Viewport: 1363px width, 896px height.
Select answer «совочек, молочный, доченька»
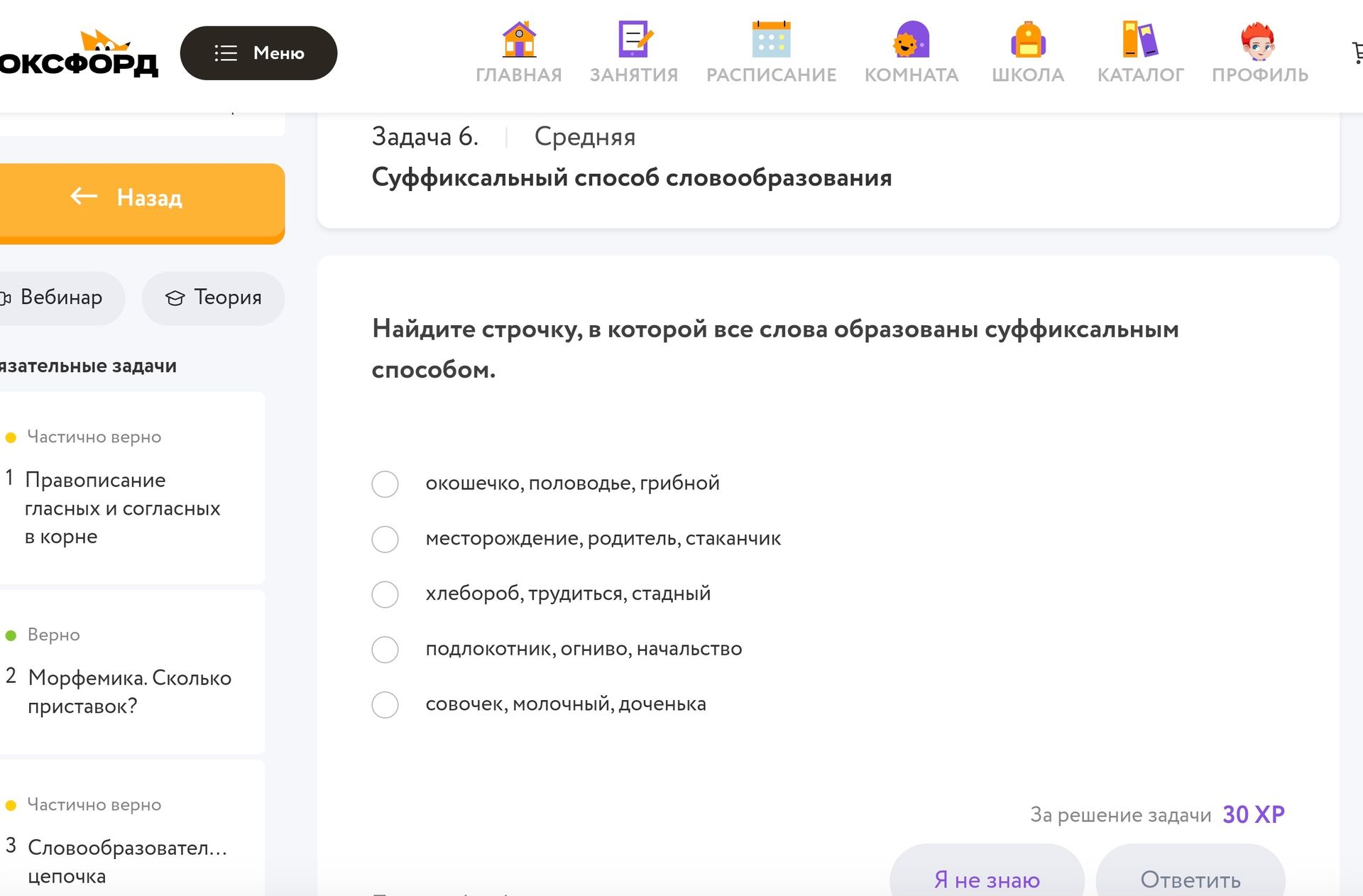point(385,705)
